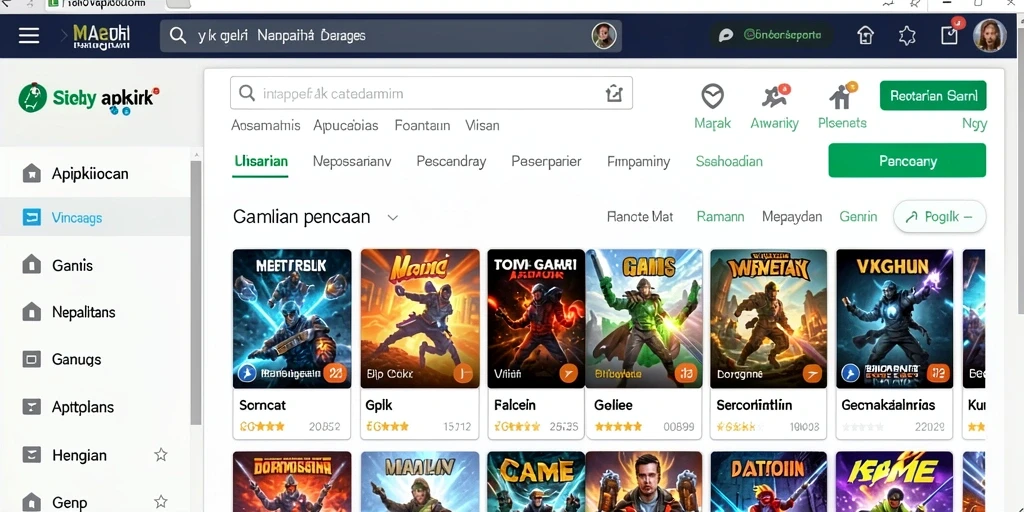Click the category search input field
This screenshot has height=512, width=1024.
tap(431, 93)
